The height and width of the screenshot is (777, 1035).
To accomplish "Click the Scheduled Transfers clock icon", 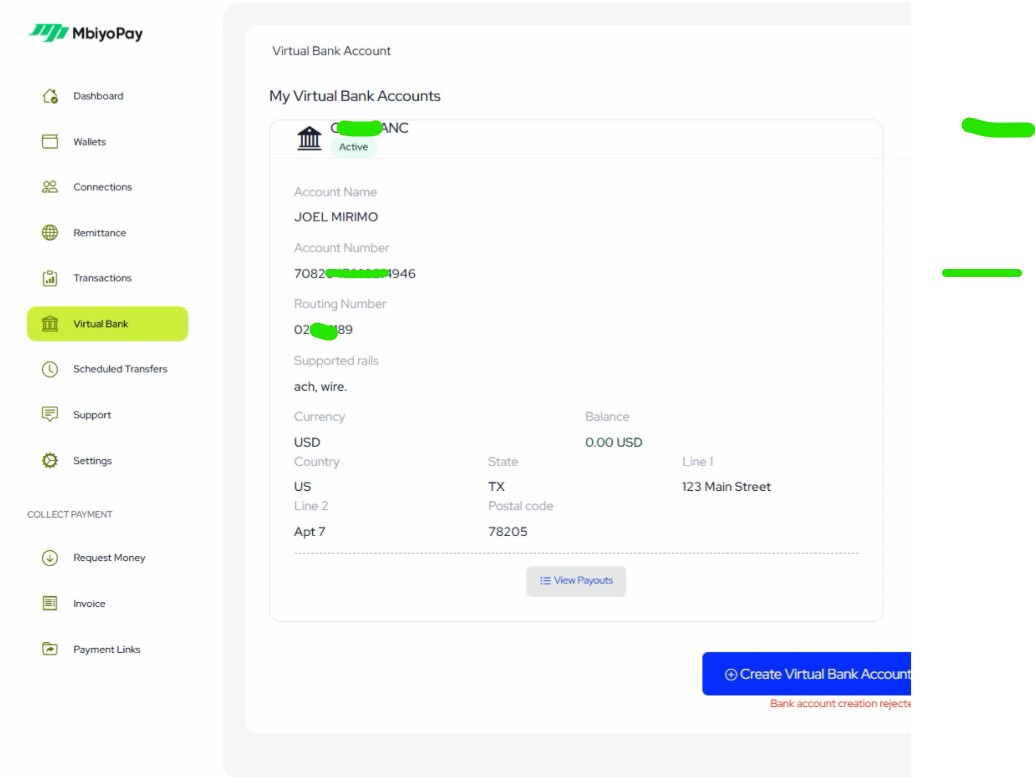I will coord(50,369).
